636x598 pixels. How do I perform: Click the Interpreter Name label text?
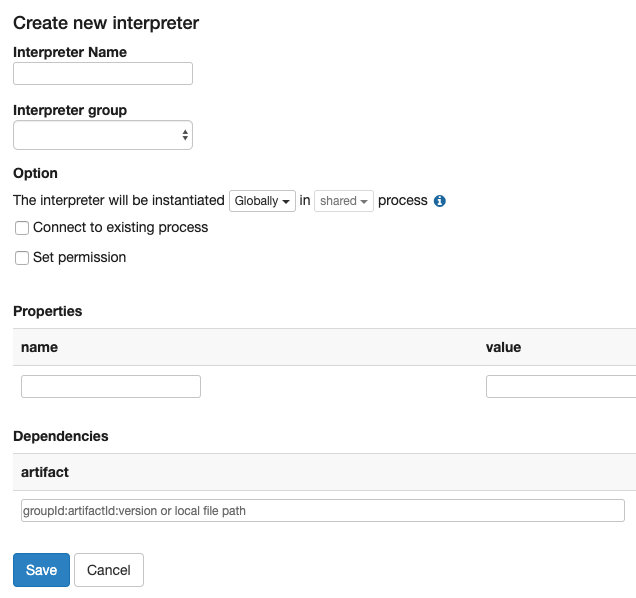(70, 52)
